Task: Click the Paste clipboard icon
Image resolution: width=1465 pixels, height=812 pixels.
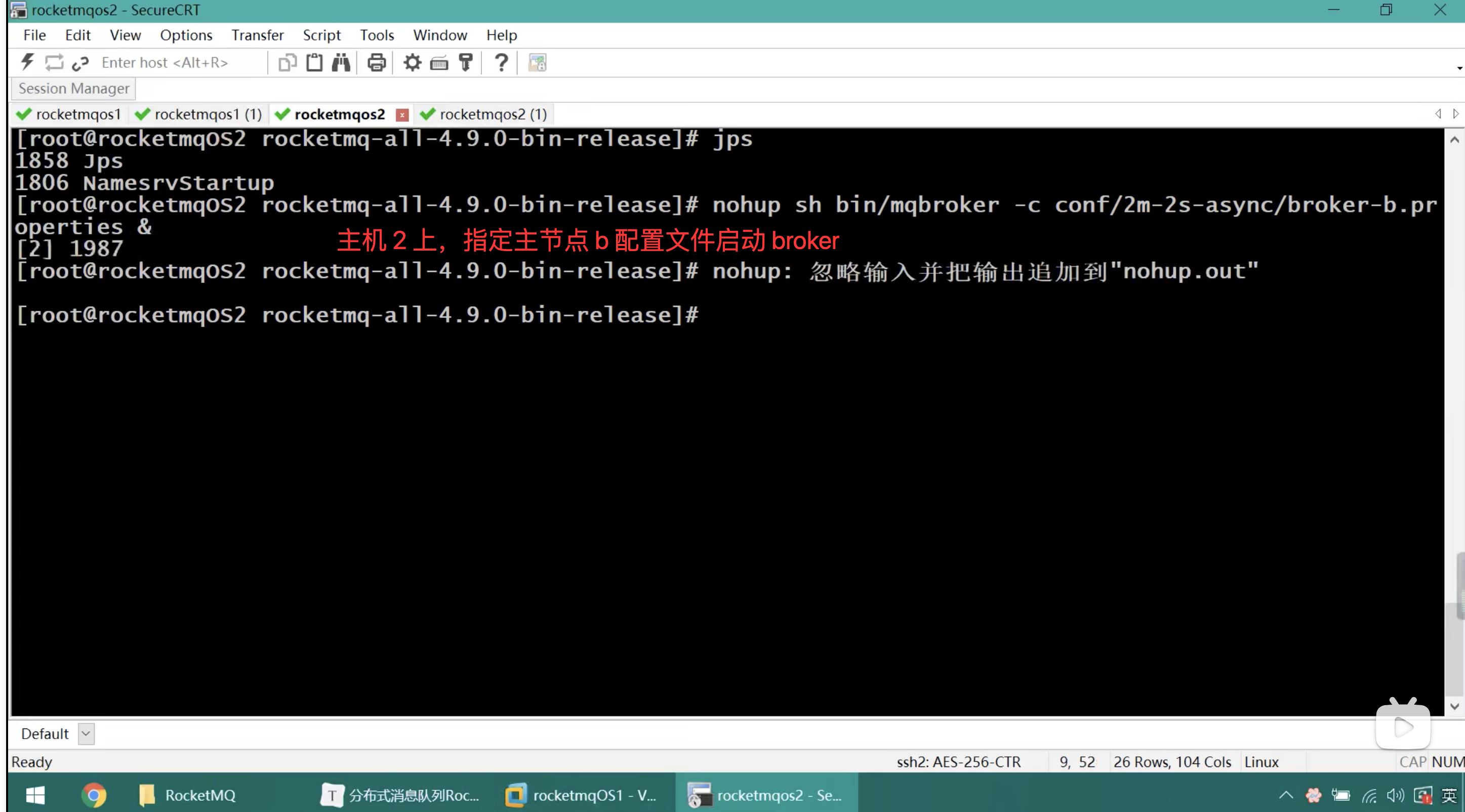Action: [314, 62]
